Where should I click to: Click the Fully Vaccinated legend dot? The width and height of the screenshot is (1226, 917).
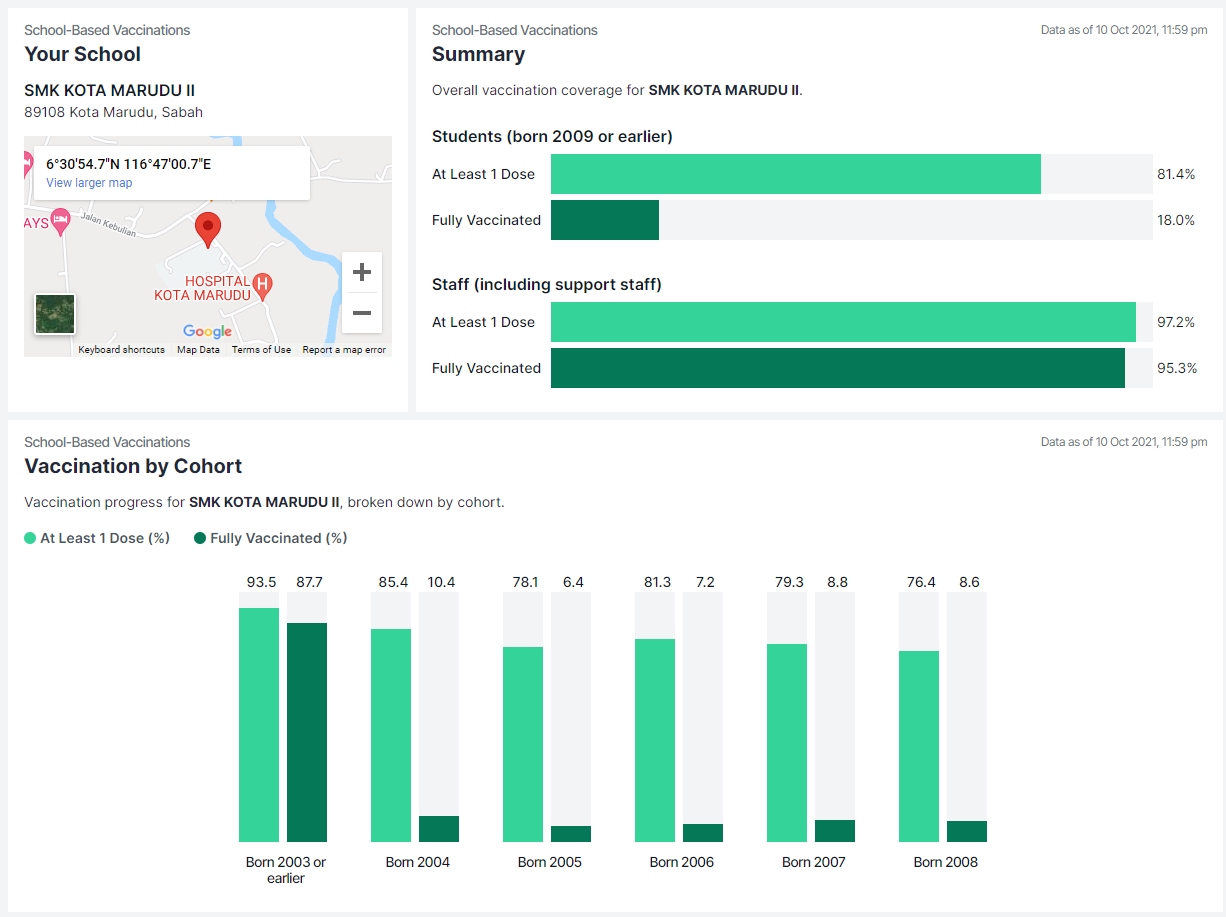[200, 538]
